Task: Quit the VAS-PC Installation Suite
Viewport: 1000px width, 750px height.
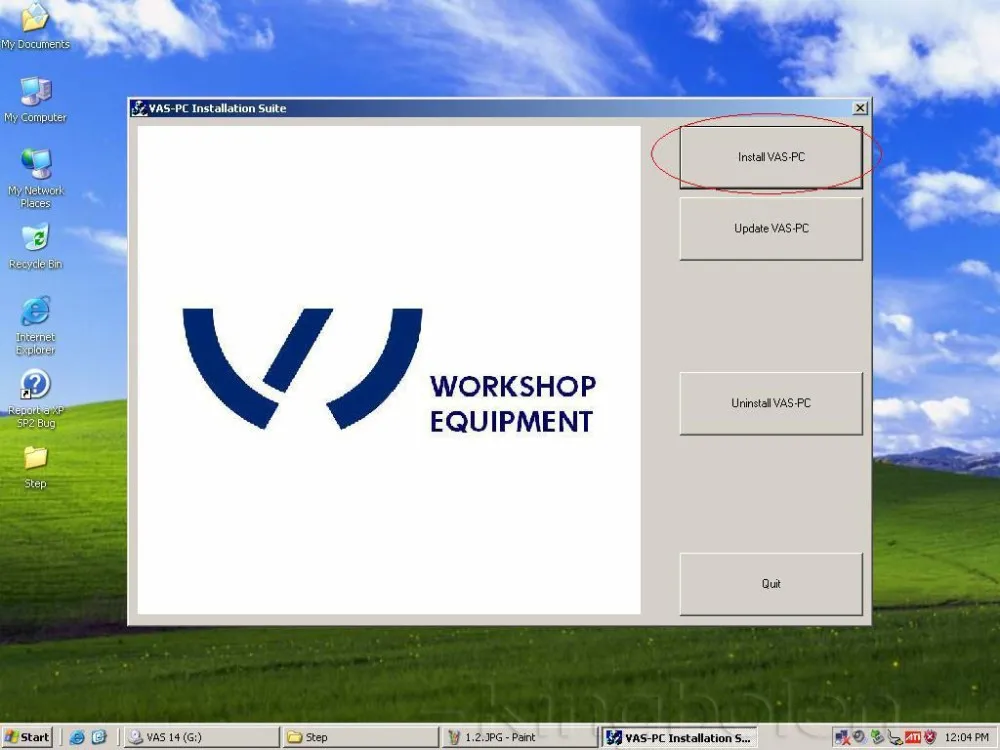Action: point(771,584)
